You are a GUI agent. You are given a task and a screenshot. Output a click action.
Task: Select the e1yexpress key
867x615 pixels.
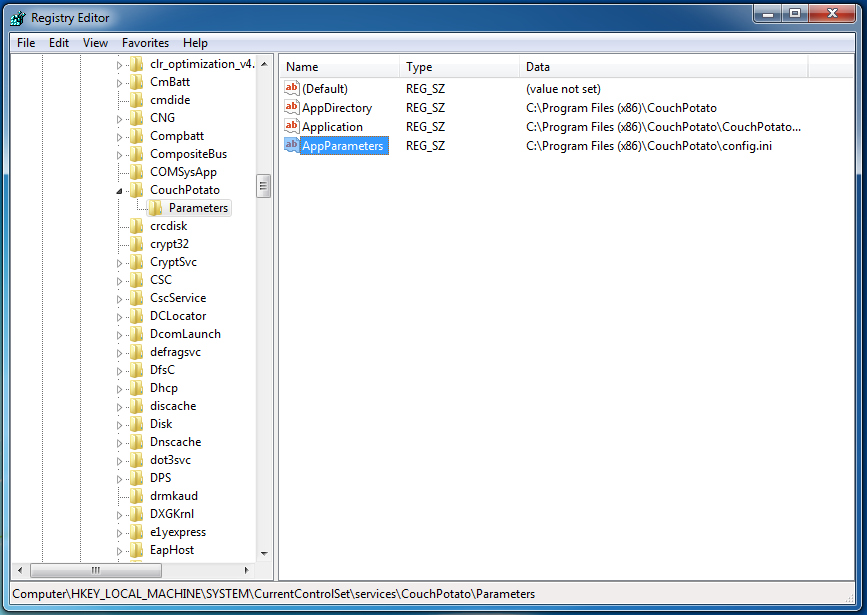point(178,532)
